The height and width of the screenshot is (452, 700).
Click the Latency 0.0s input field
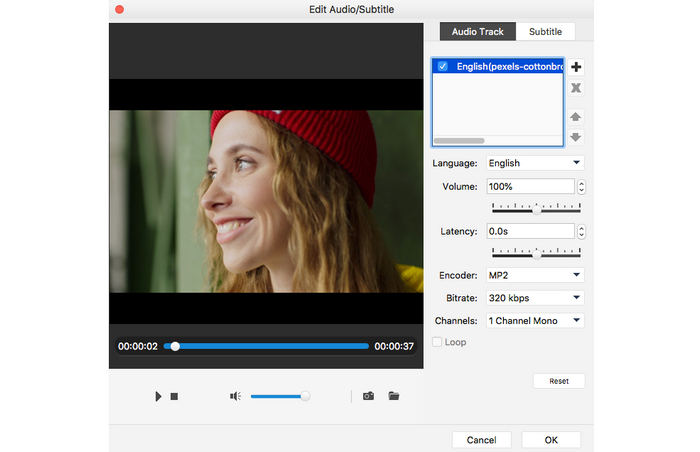pyautogui.click(x=530, y=231)
